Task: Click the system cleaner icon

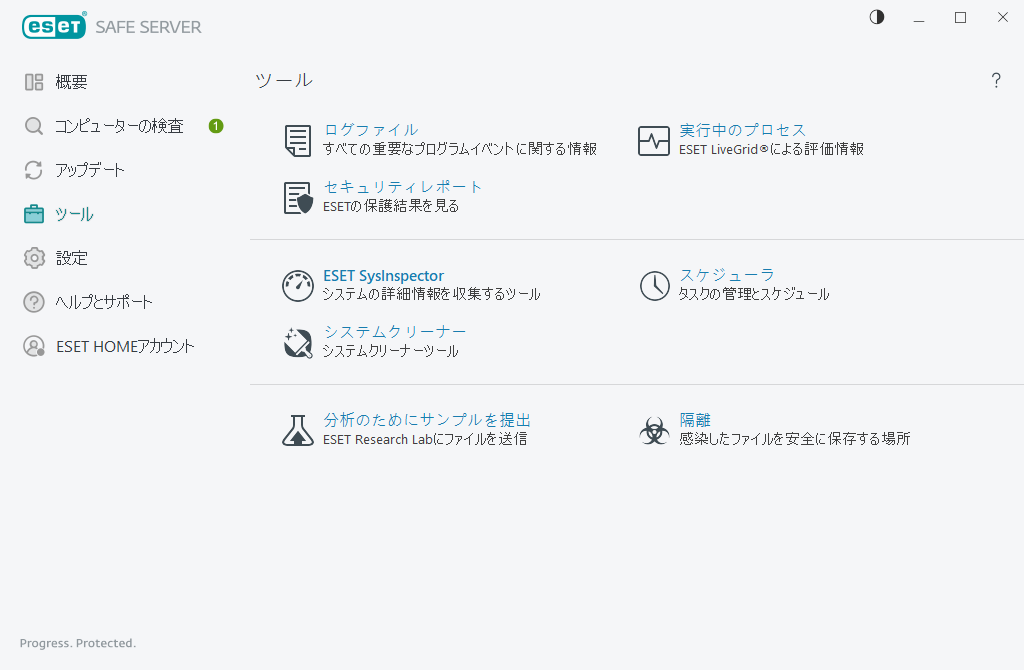Action: [298, 342]
